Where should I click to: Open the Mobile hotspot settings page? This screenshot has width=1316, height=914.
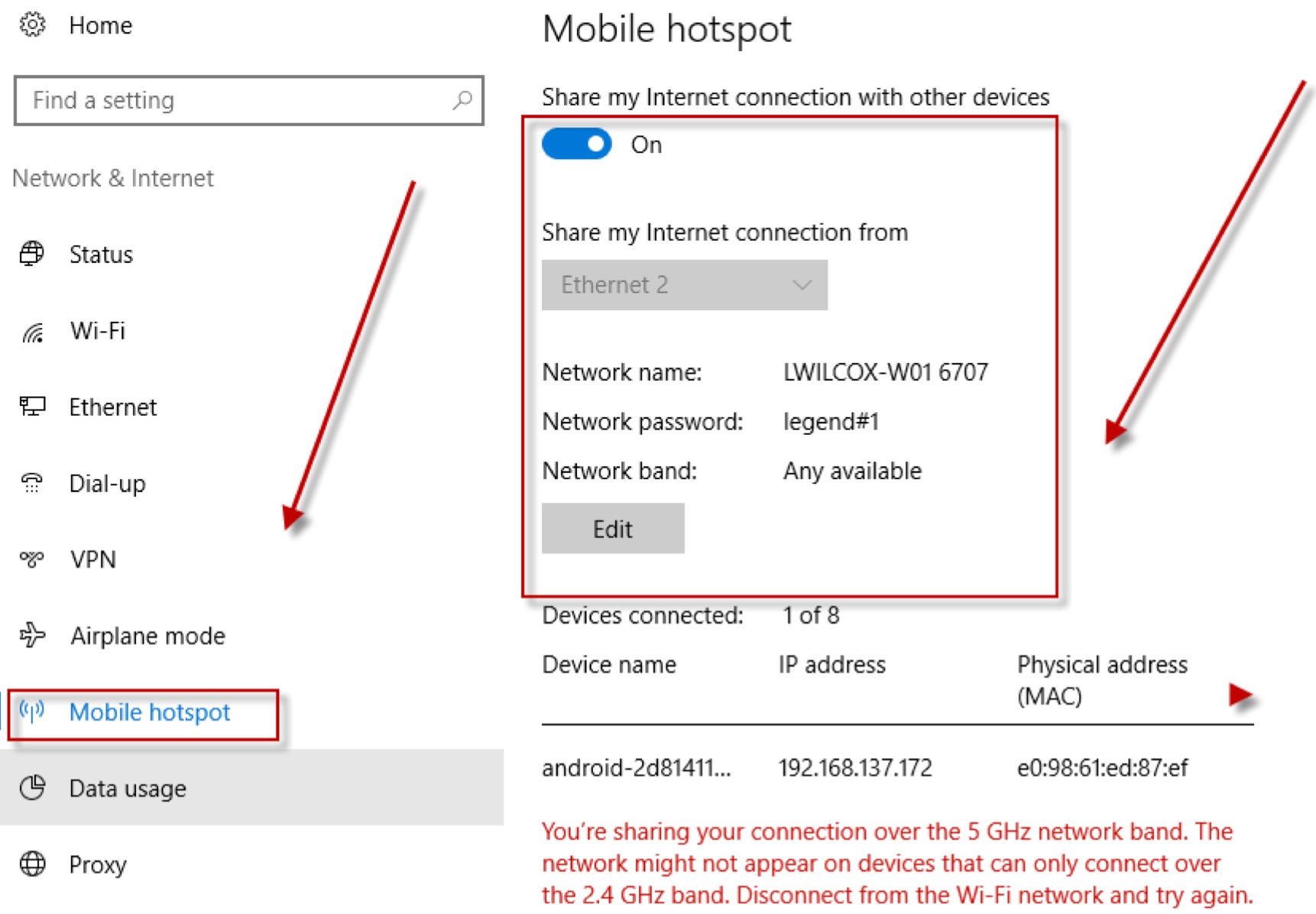tap(149, 712)
